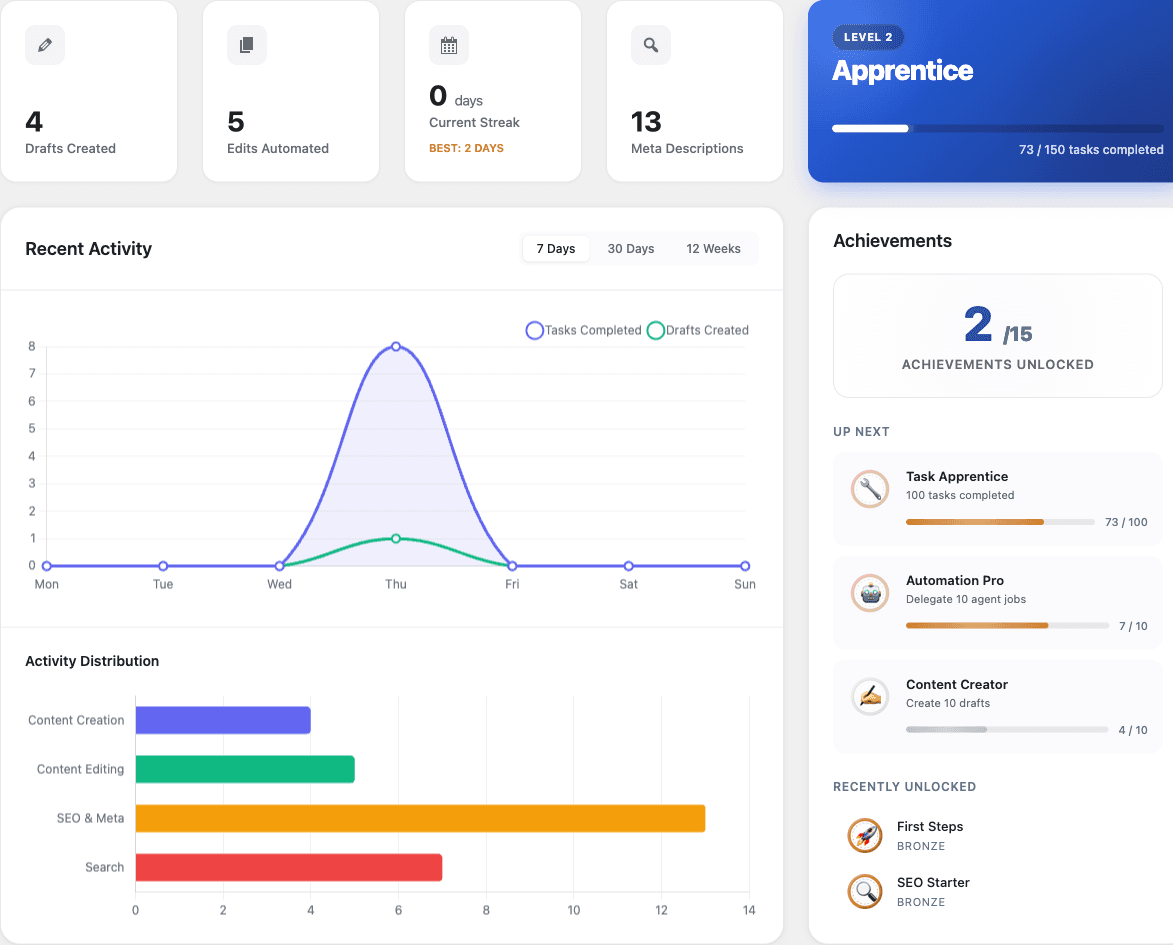Screen dimensions: 1173x945
Task: Click the 'UP NEXT' section label
Action: click(861, 432)
